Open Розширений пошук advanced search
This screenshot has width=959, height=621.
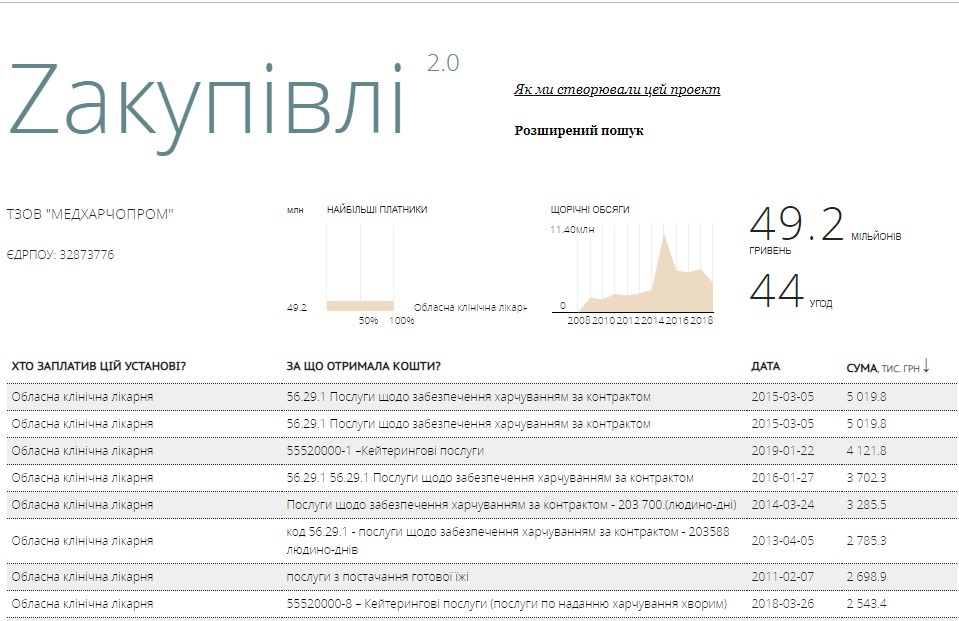point(578,131)
